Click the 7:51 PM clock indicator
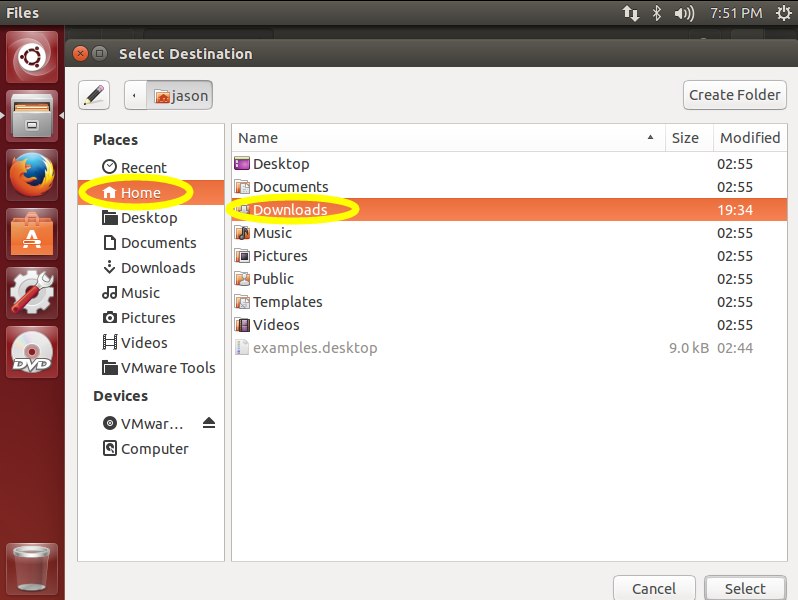Image resolution: width=798 pixels, height=600 pixels. (x=736, y=13)
